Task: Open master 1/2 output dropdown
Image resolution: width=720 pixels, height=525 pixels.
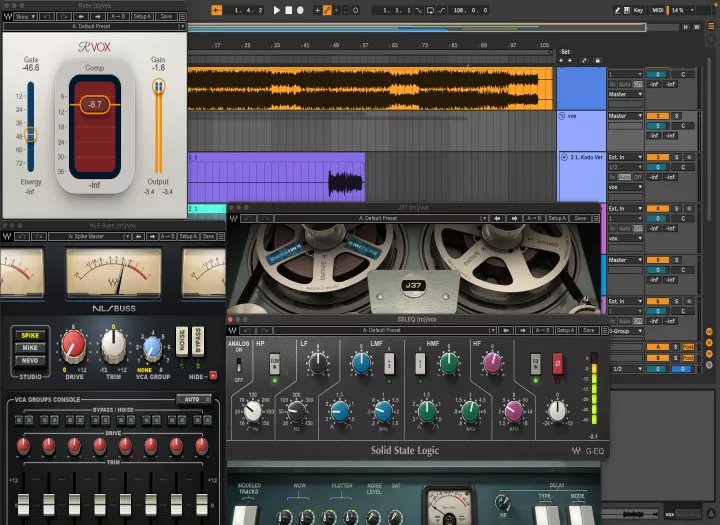Action: click(626, 369)
